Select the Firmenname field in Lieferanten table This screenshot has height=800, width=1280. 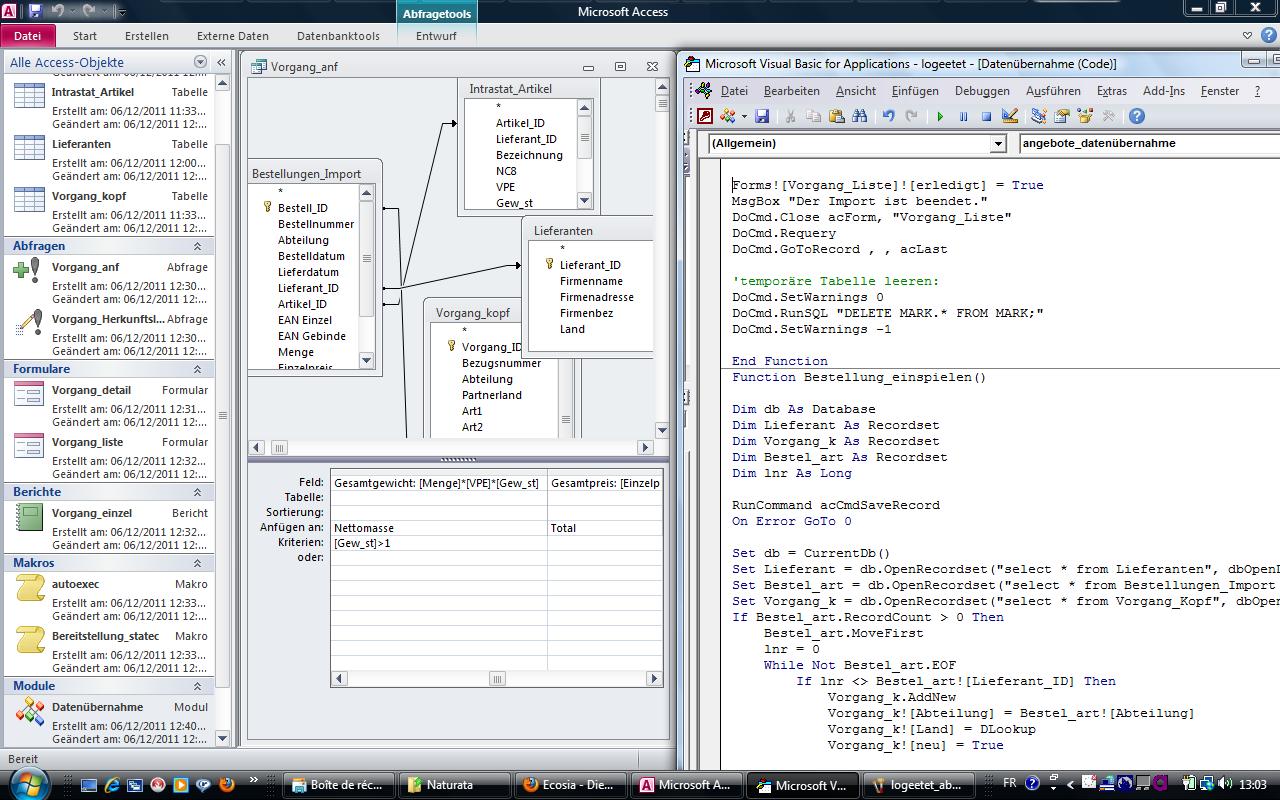coord(591,281)
